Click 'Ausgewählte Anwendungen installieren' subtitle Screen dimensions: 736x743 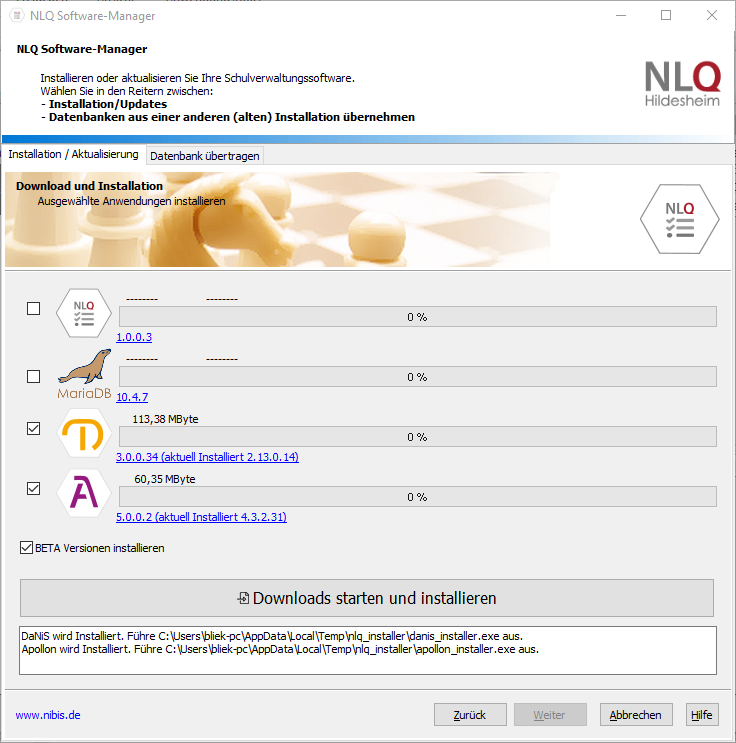click(131, 201)
